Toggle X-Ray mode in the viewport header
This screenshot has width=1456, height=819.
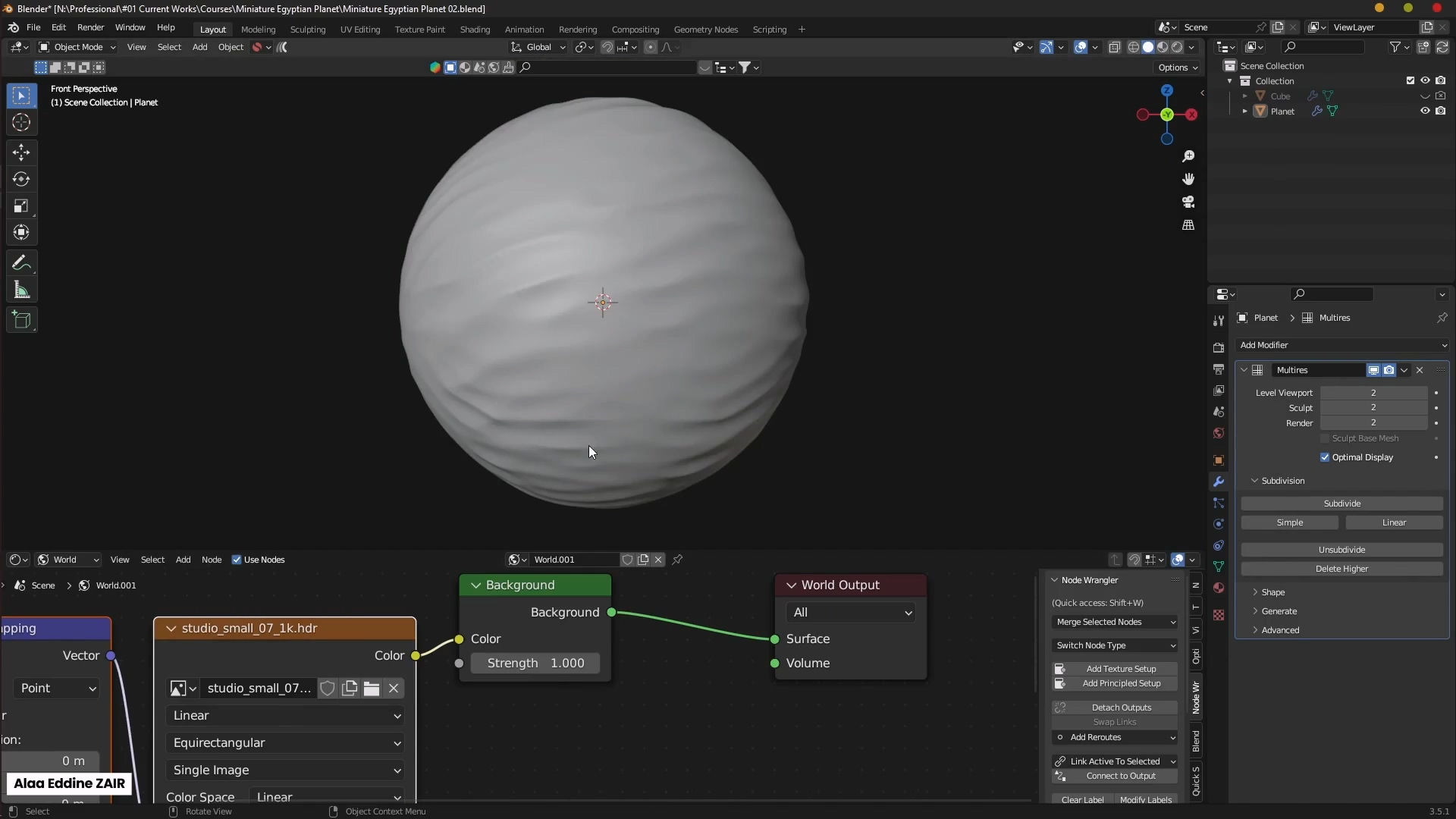pyautogui.click(x=1114, y=46)
